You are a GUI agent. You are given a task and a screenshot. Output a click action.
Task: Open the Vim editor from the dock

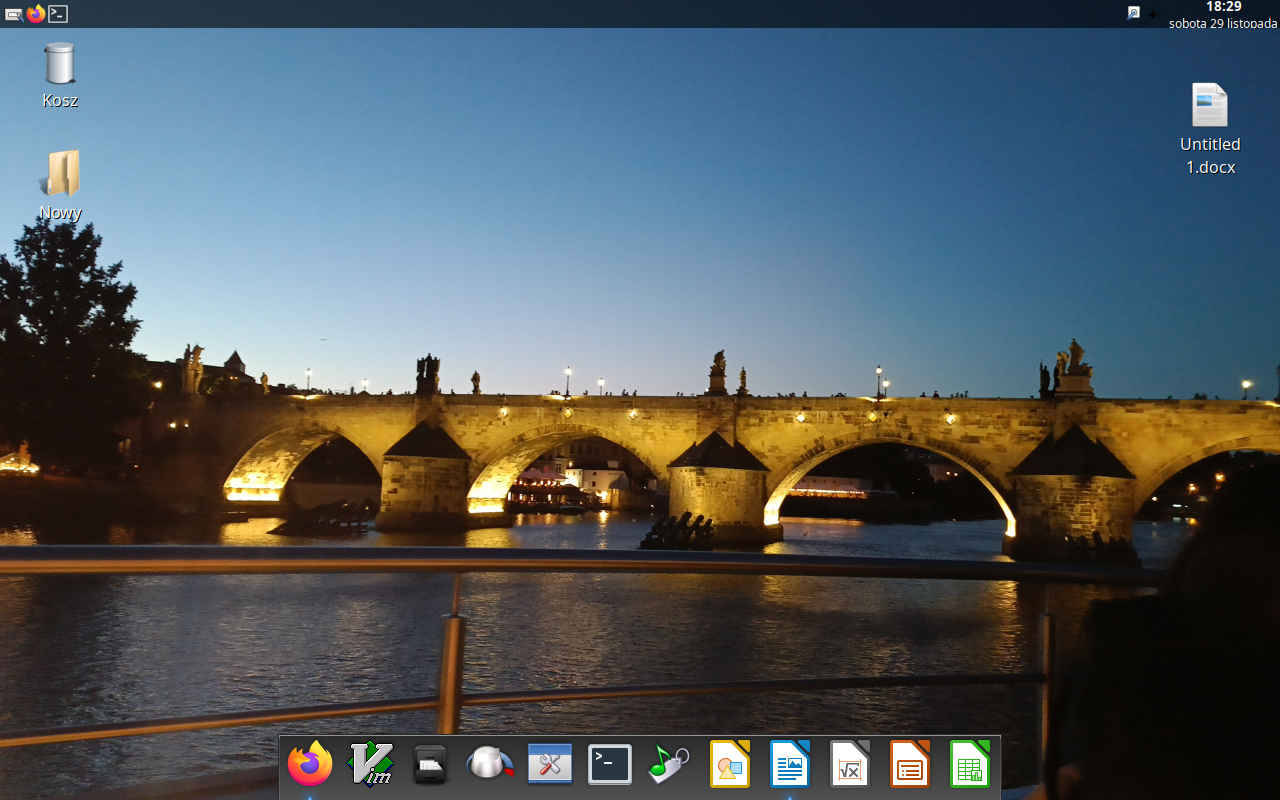coord(370,764)
